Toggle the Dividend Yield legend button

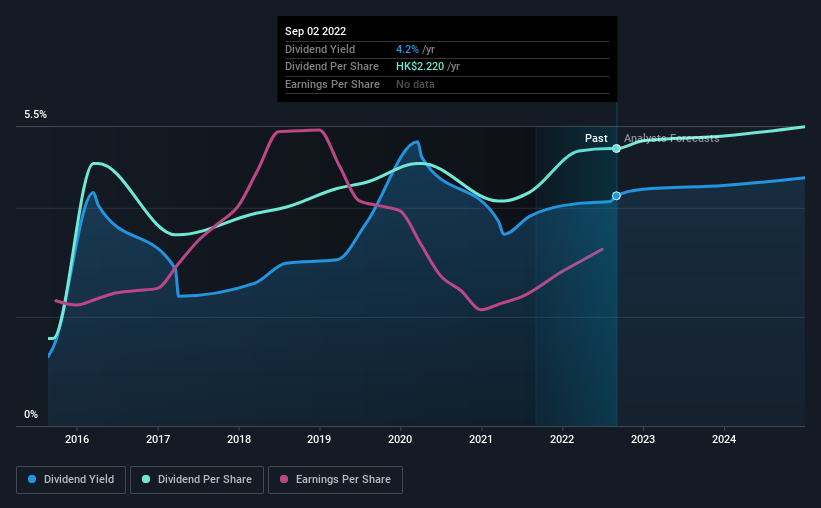pos(71,480)
